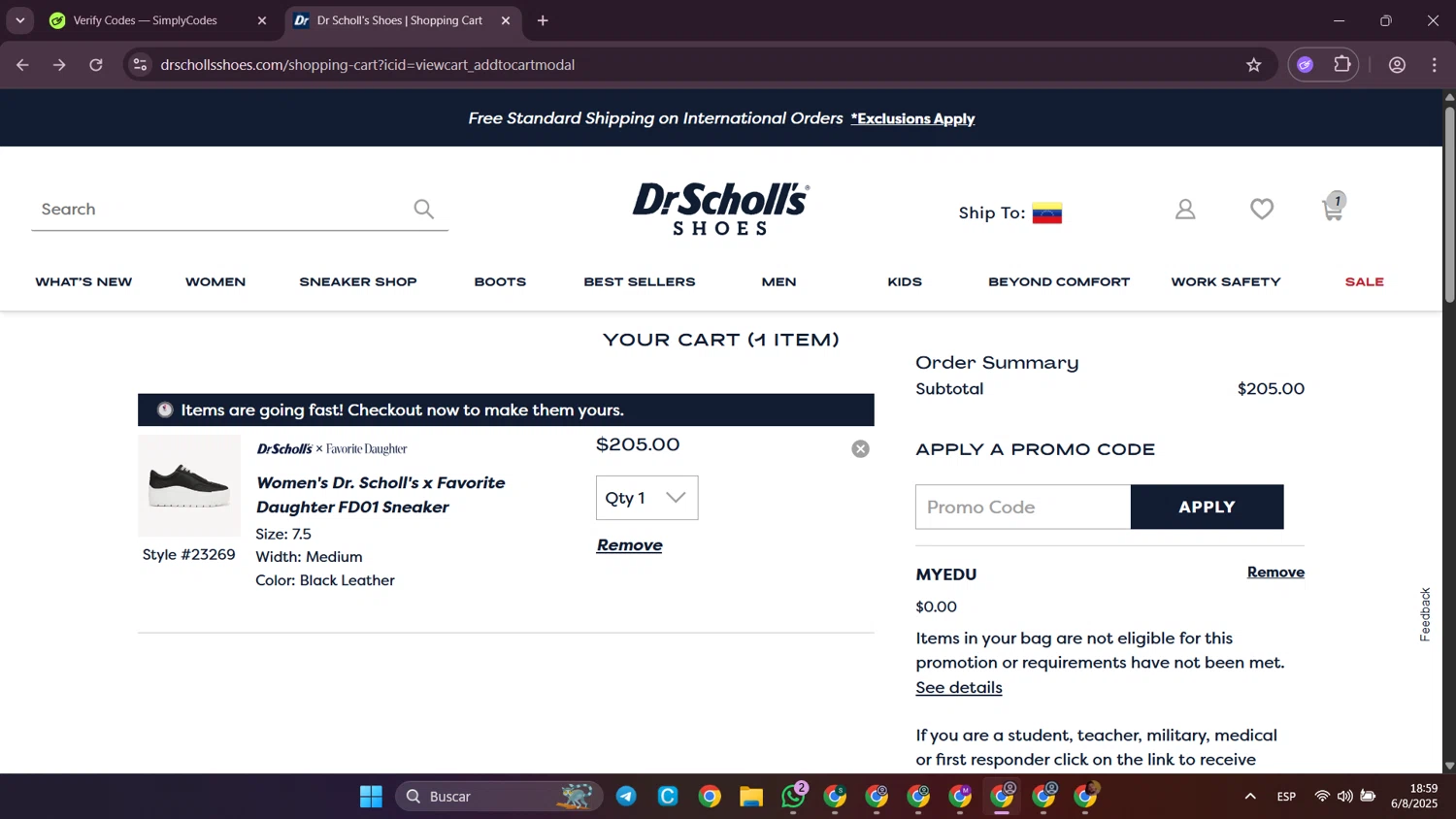1456x819 pixels.
Task: Open a new browser tab
Action: pos(543,20)
